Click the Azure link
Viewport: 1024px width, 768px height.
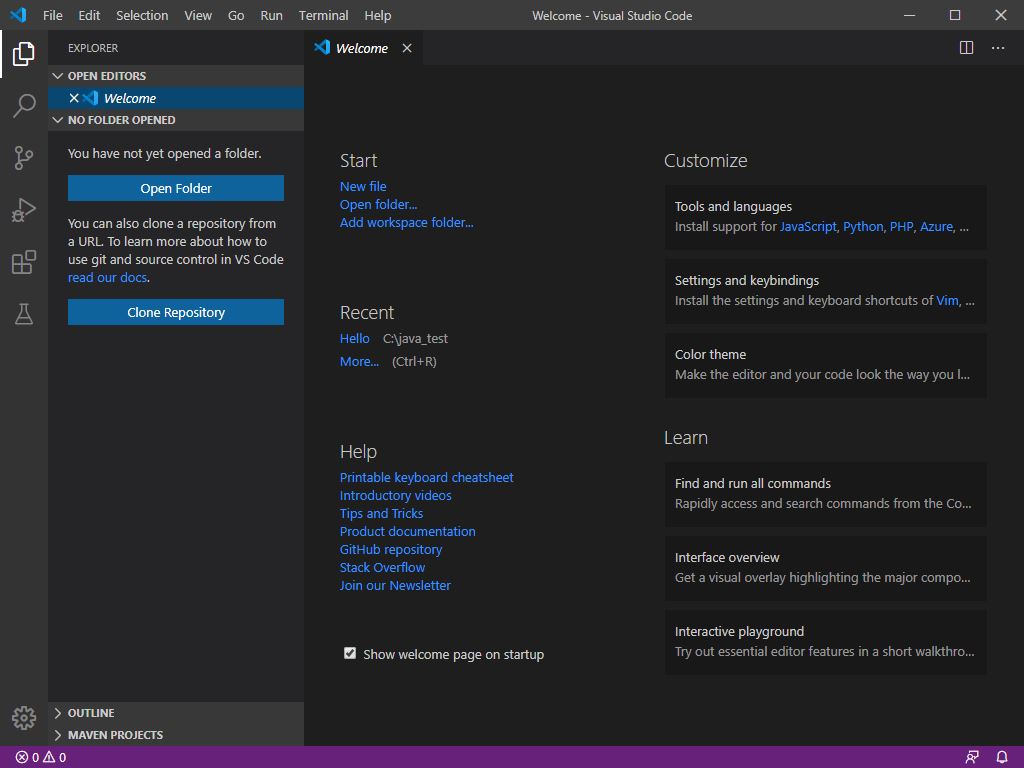coord(936,227)
